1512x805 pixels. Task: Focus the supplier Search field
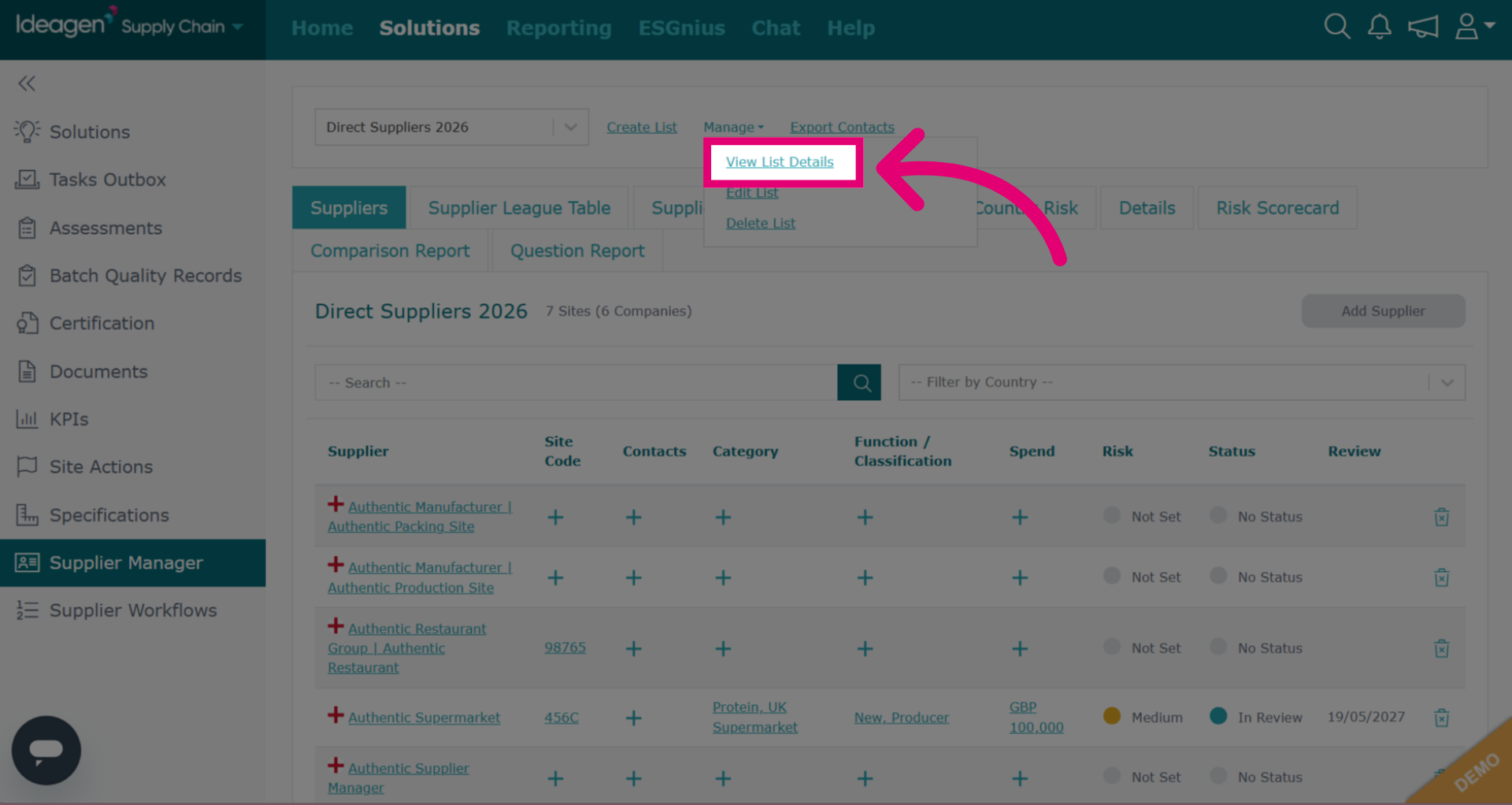(576, 382)
